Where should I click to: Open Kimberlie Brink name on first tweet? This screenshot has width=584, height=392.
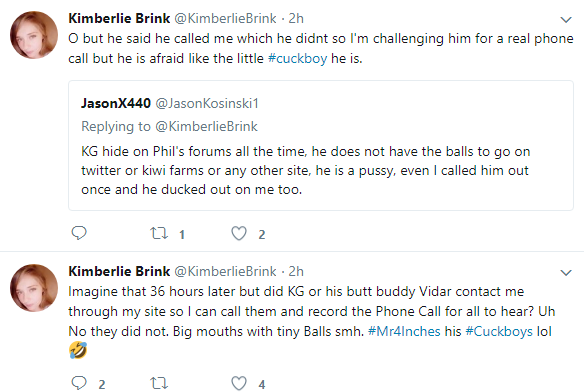tap(119, 18)
